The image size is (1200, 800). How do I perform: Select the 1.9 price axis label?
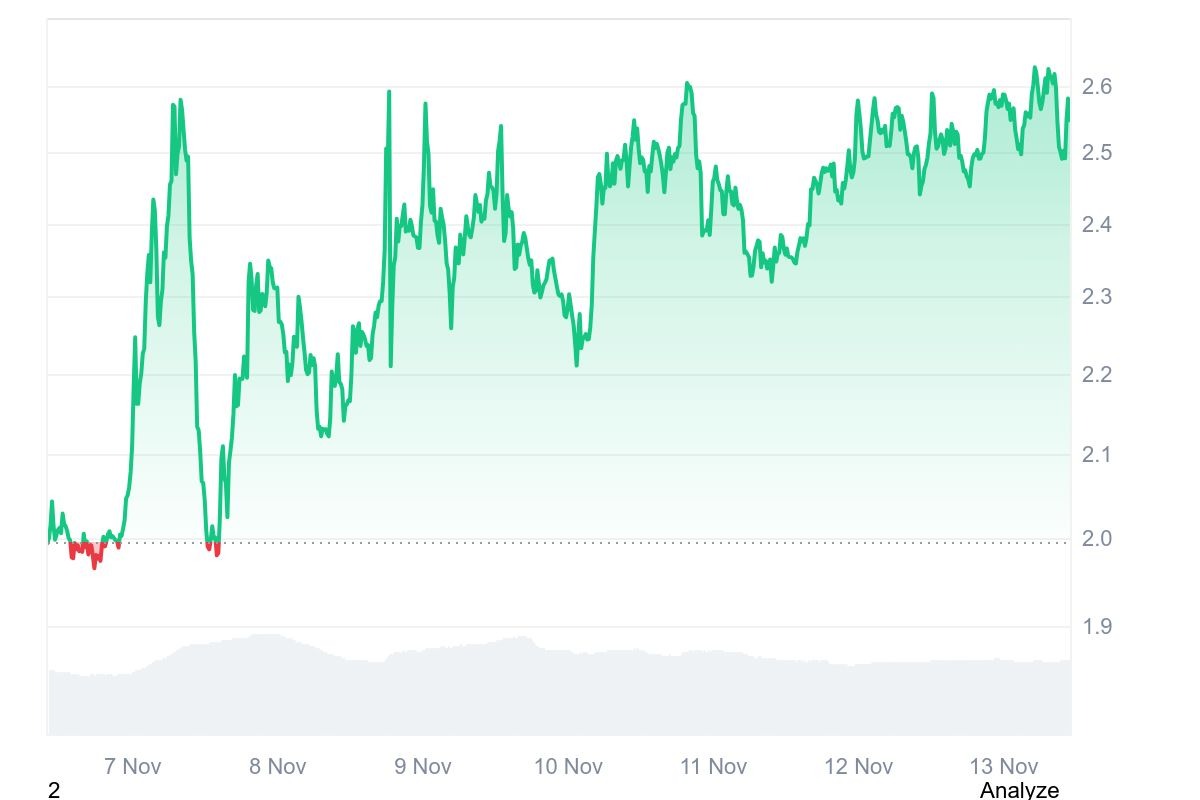(1097, 627)
